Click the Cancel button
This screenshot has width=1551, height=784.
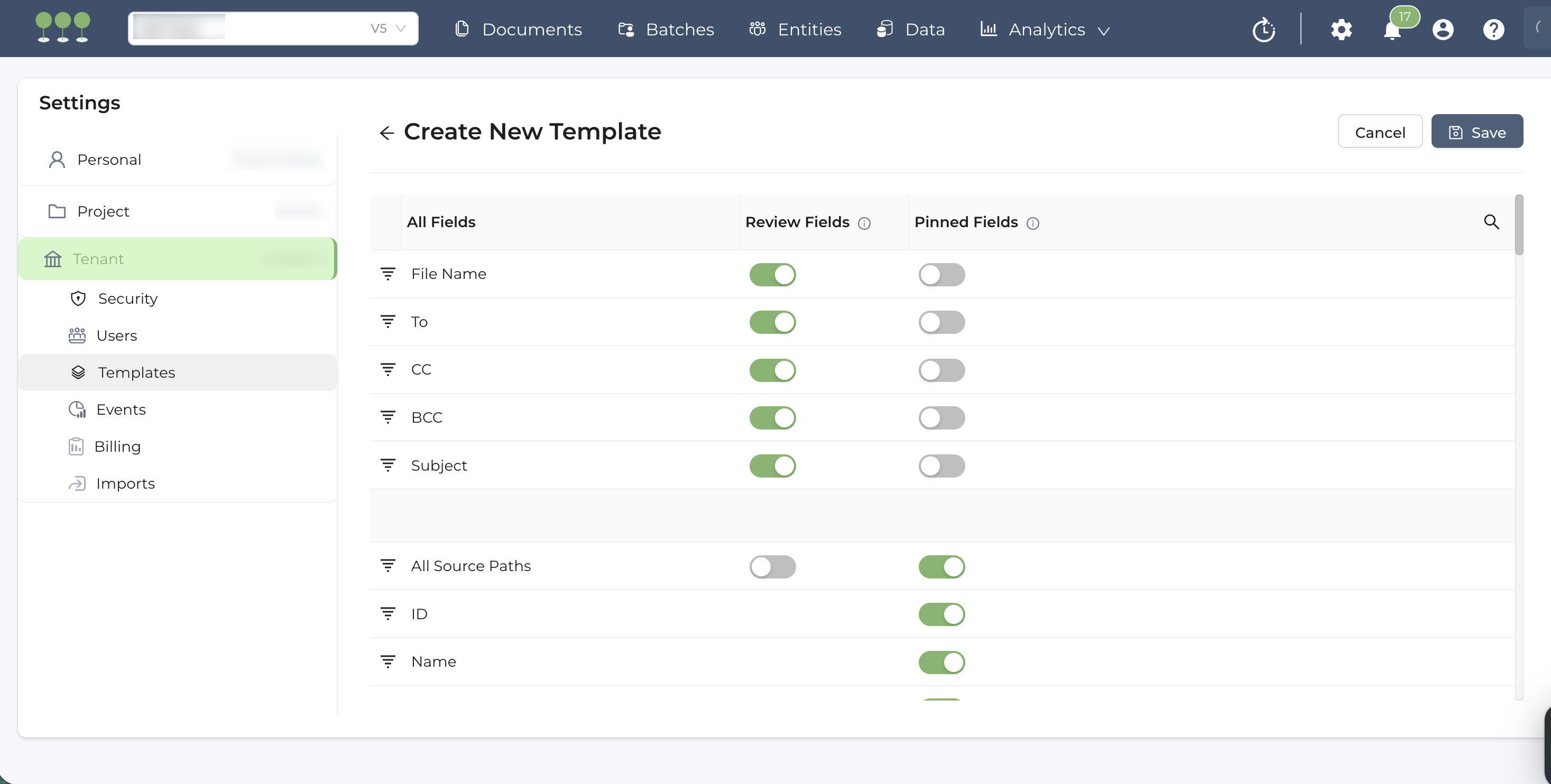[1379, 132]
